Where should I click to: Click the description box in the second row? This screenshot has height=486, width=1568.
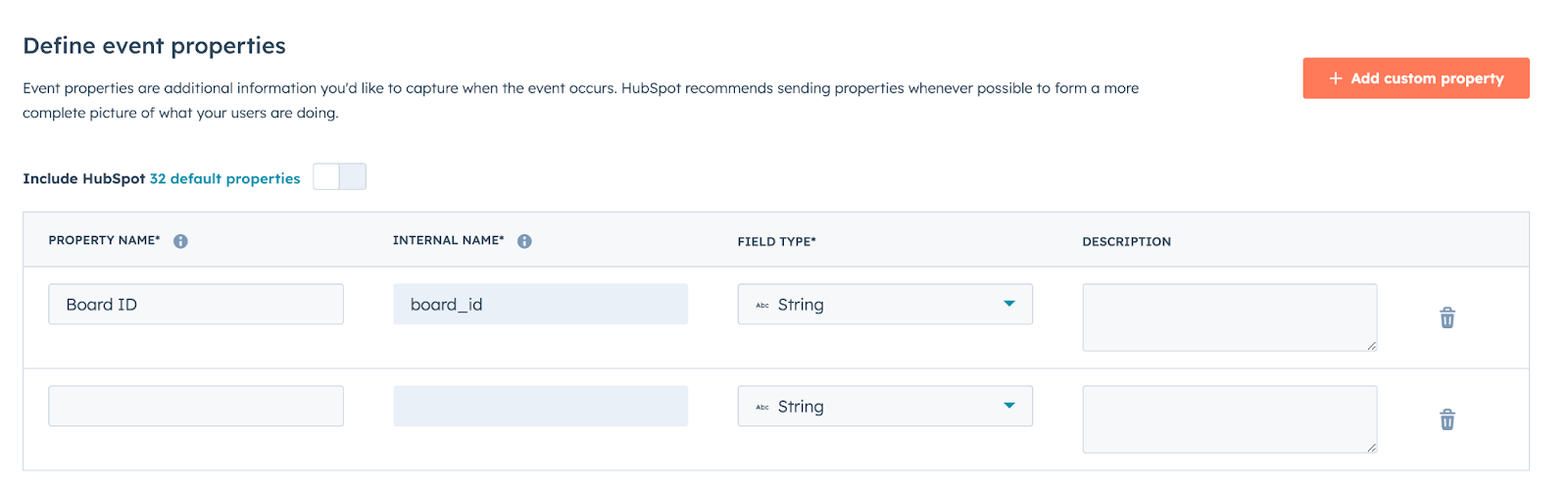1229,418
